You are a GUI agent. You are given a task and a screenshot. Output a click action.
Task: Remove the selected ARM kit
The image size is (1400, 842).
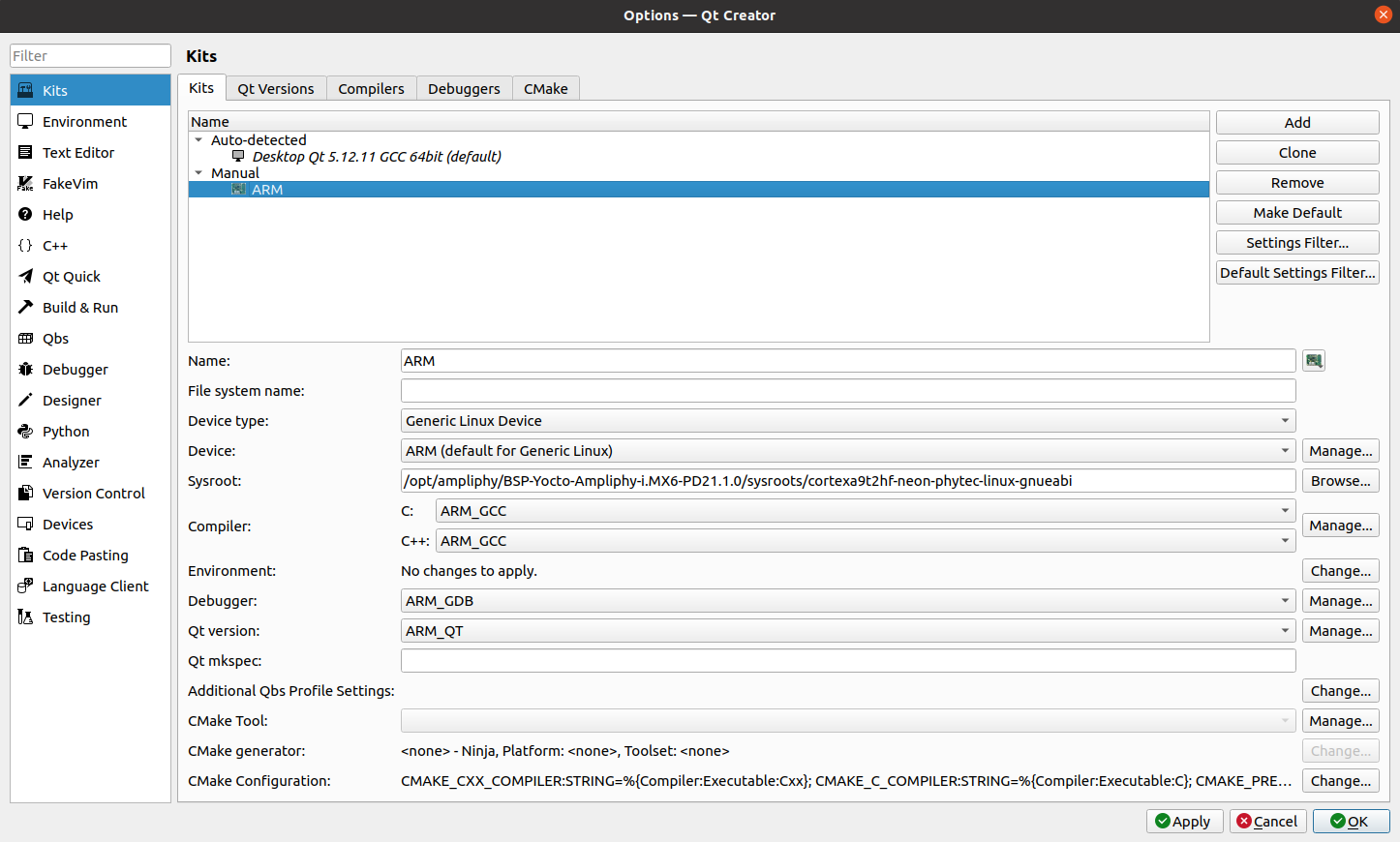pyautogui.click(x=1297, y=183)
